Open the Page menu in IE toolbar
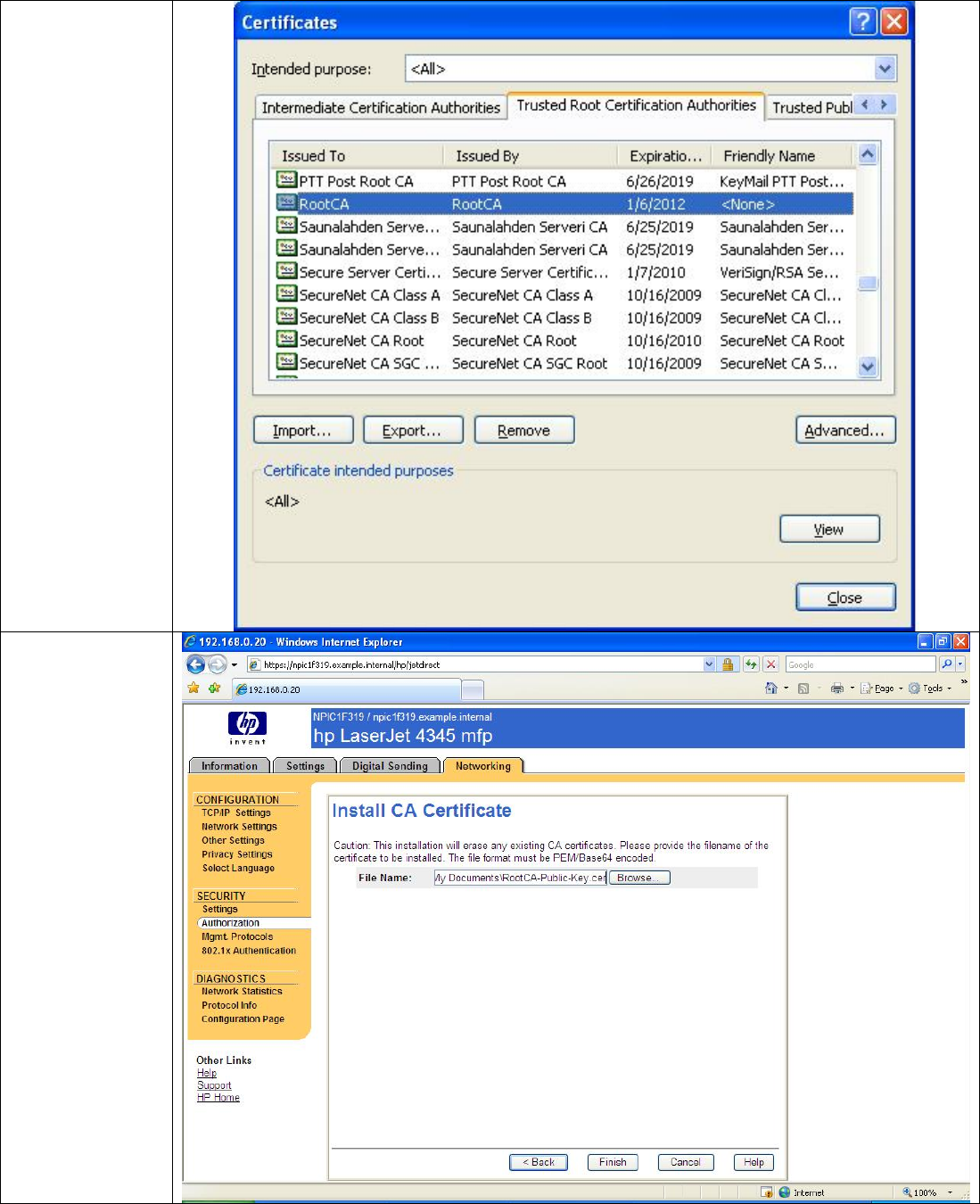 881,689
